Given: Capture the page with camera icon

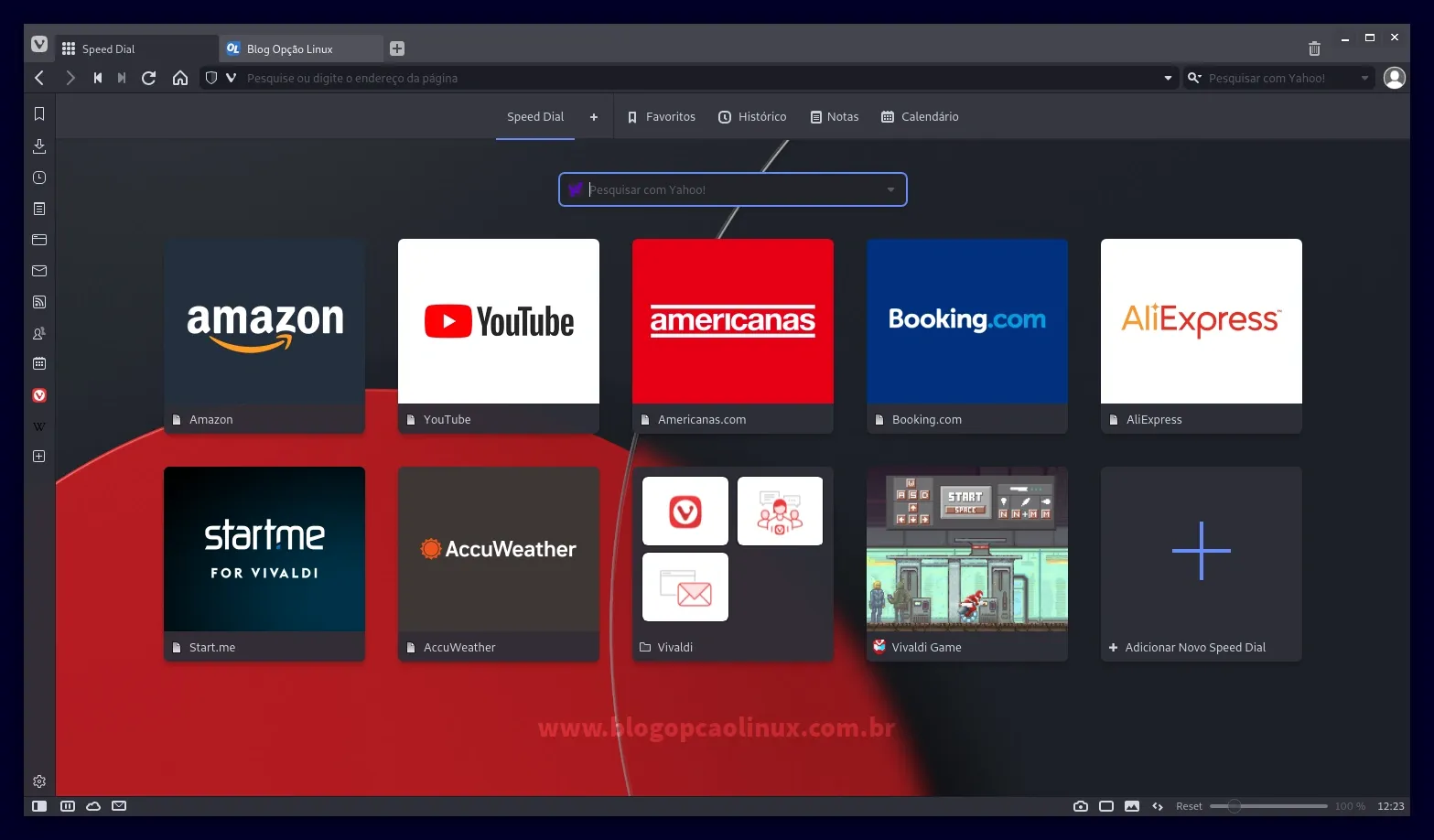Looking at the screenshot, I should pyautogui.click(x=1081, y=806).
